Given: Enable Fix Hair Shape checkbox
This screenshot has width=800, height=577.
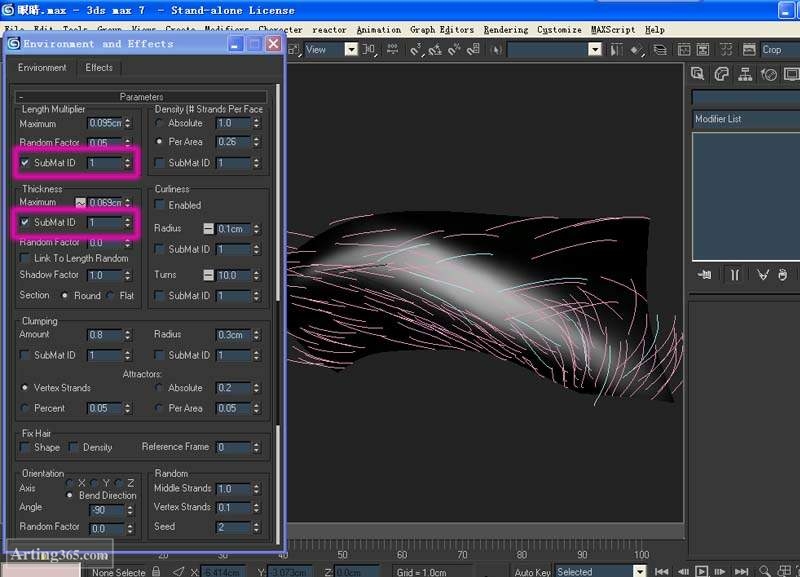Looking at the screenshot, I should point(24,447).
